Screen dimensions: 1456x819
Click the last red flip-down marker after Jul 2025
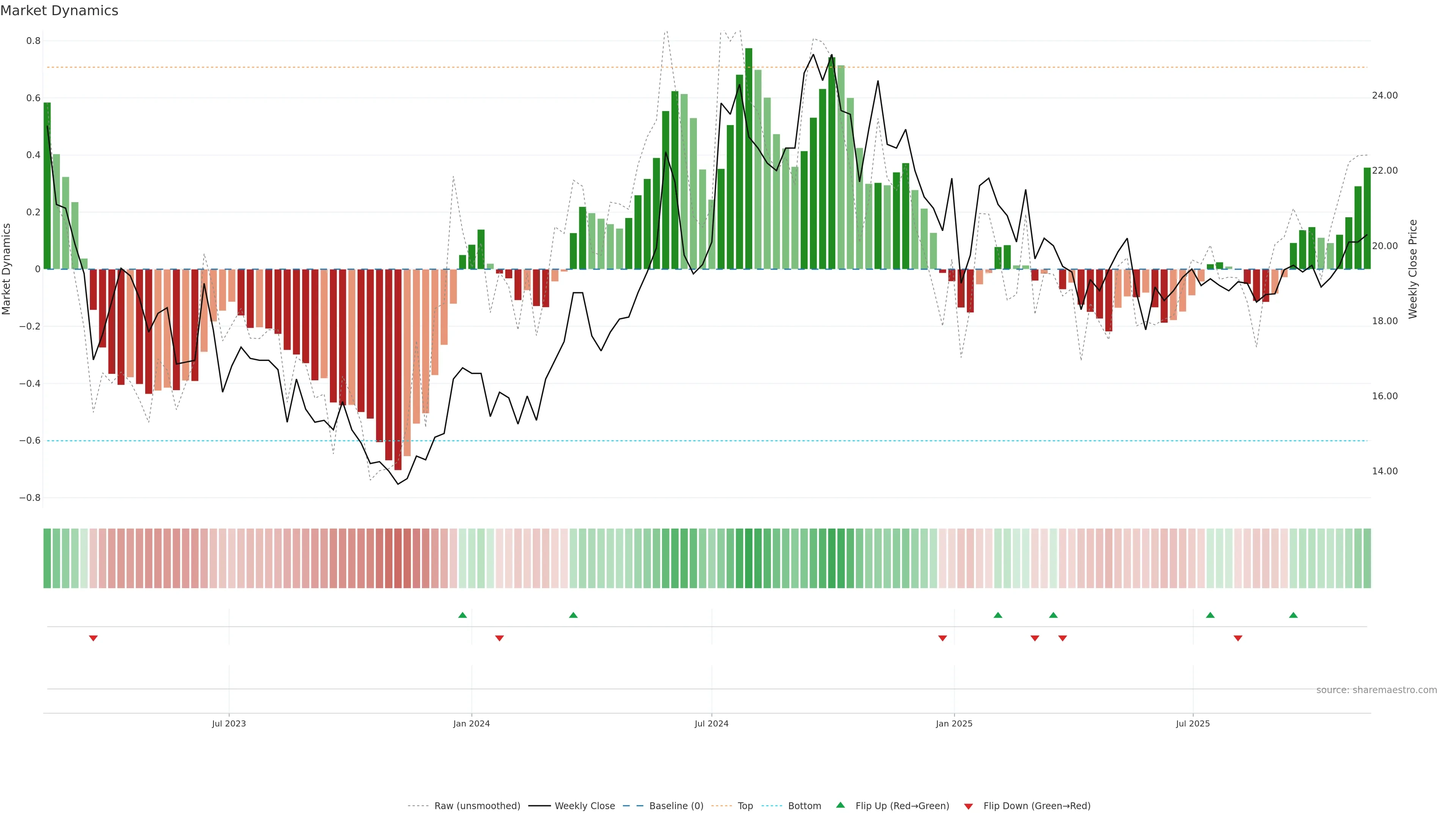click(x=1238, y=638)
